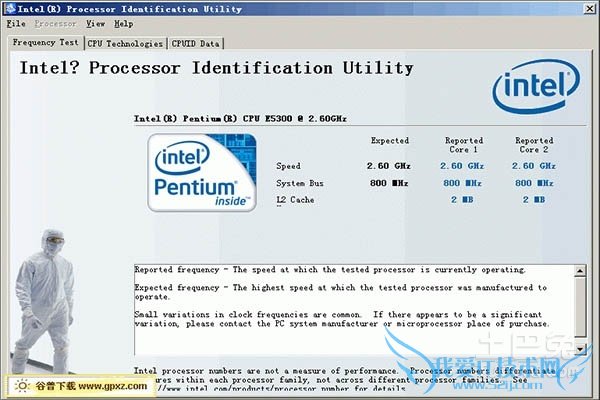600x400 pixels.
Task: Click the 'Expected frequency' description line
Action: (x=341, y=292)
